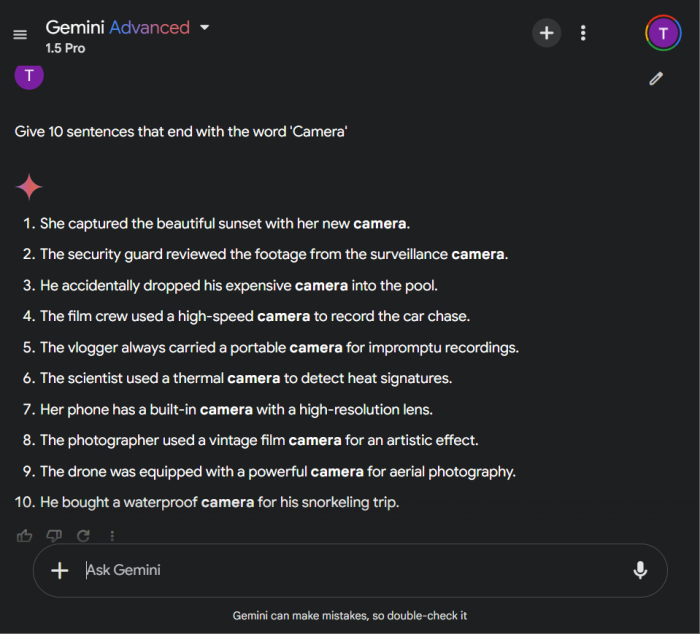
Task: Click the first sentence about the sunset
Action: pyautogui.click(x=225, y=223)
